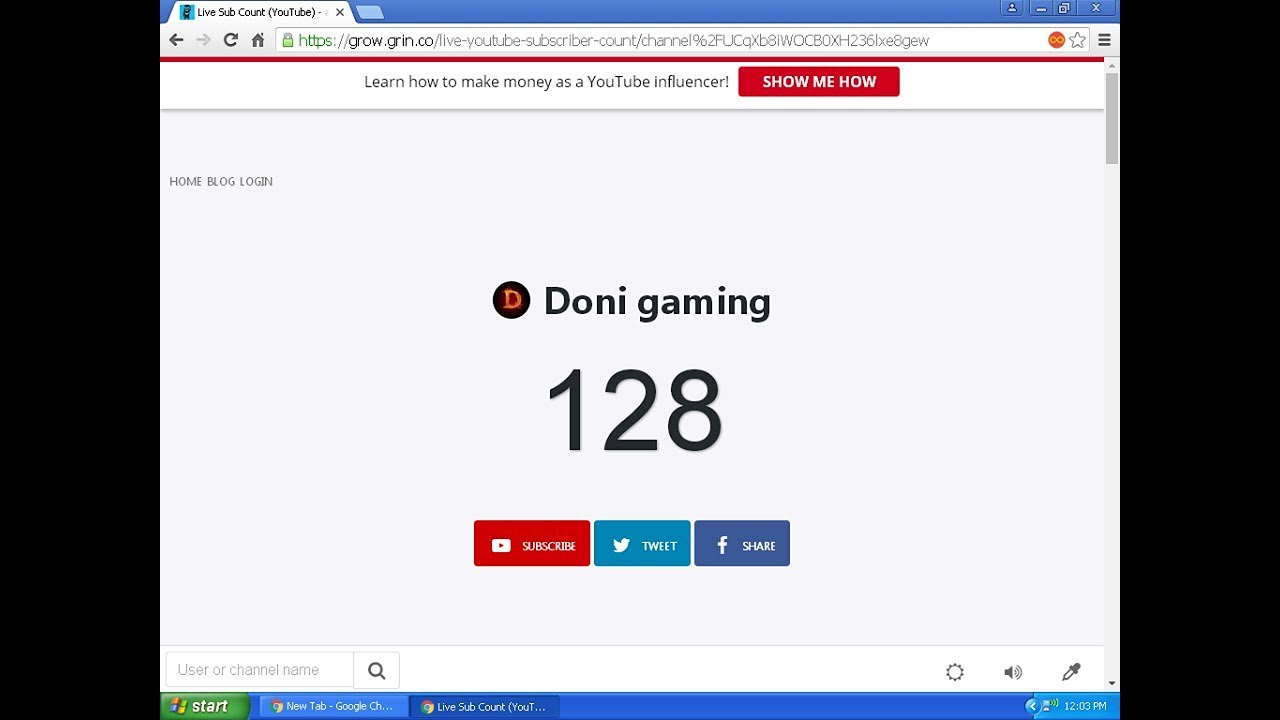Viewport: 1280px width, 720px height.
Task: Click the vertical scrollbar thumb
Action: 1112,118
